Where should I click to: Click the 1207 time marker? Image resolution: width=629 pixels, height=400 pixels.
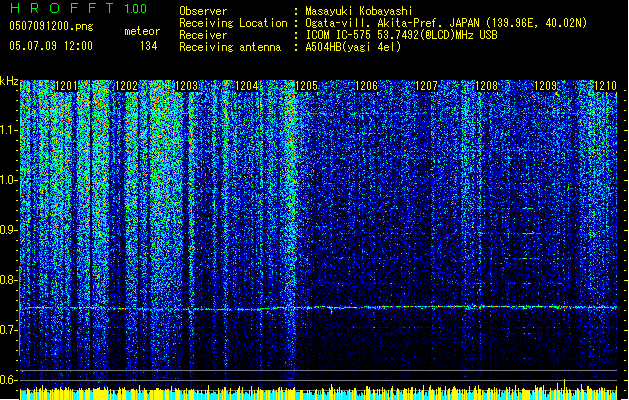tap(426, 86)
